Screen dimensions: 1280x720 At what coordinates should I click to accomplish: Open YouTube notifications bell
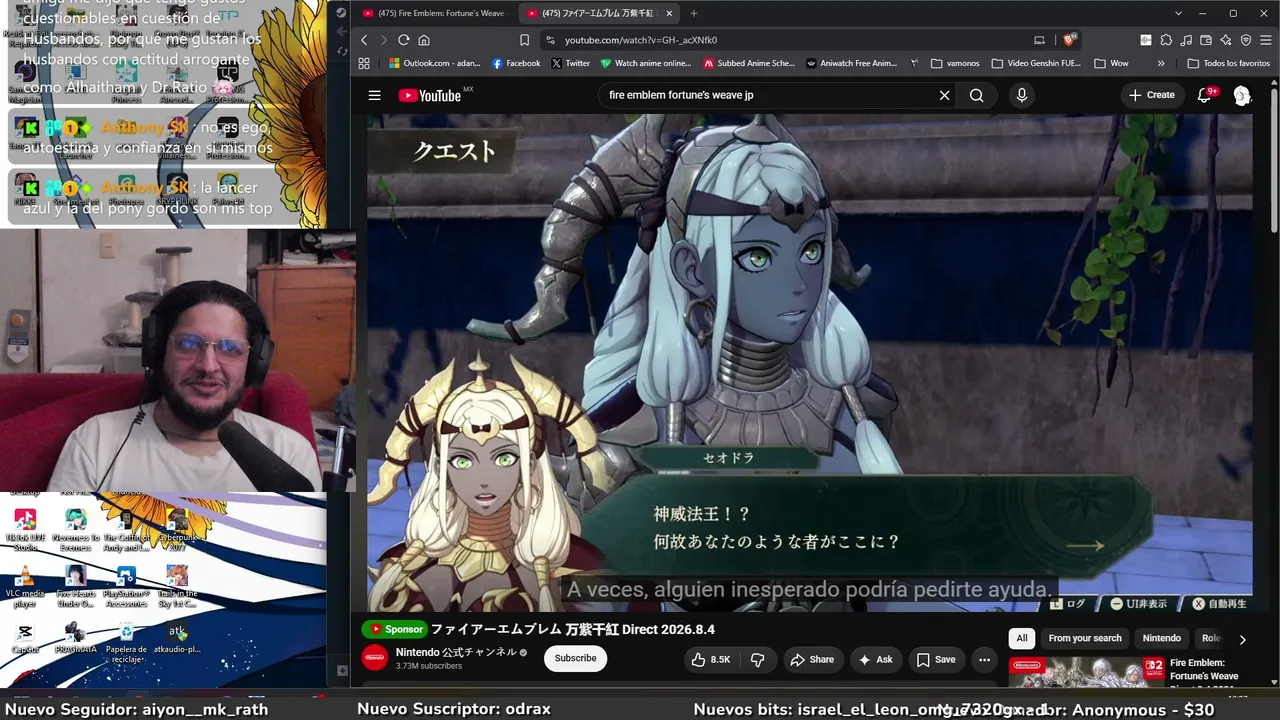coord(1205,95)
